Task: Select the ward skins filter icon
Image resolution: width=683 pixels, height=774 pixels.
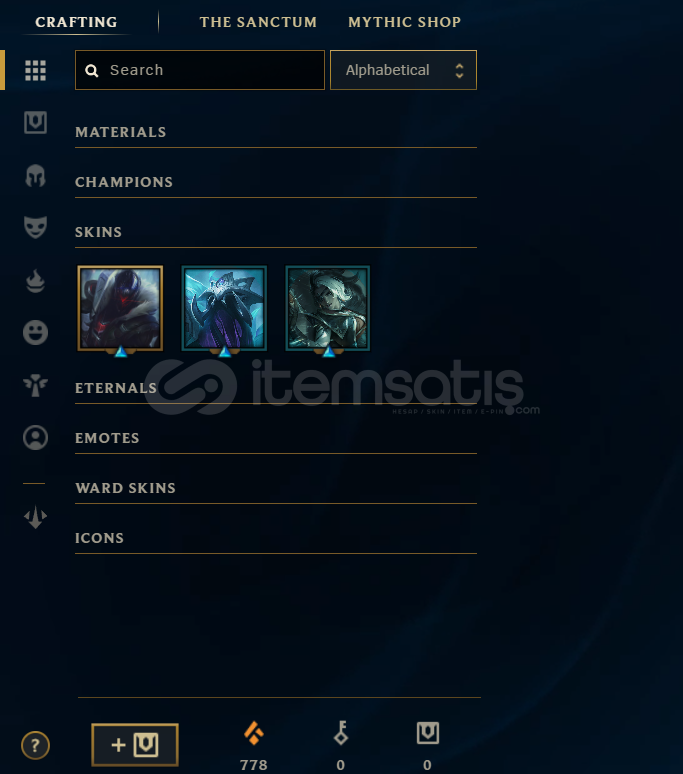Action: point(36,385)
